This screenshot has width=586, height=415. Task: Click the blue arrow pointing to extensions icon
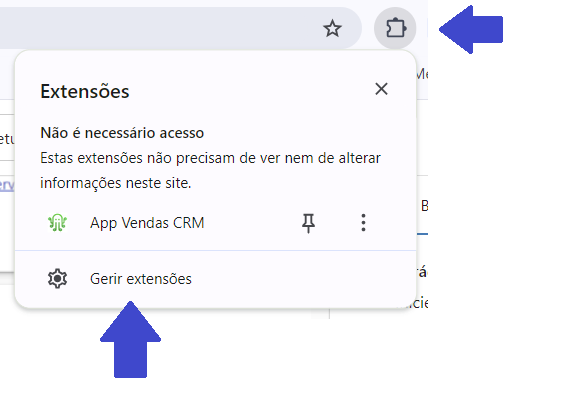(x=471, y=30)
